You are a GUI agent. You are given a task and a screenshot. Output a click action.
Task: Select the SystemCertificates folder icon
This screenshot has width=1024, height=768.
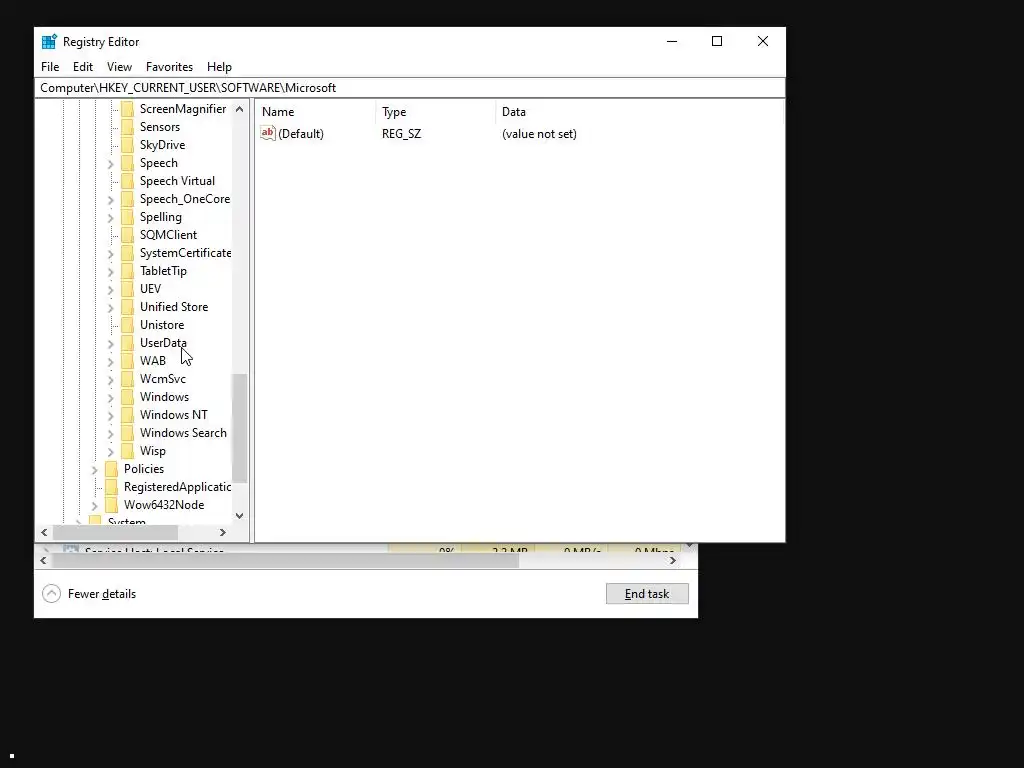point(128,253)
